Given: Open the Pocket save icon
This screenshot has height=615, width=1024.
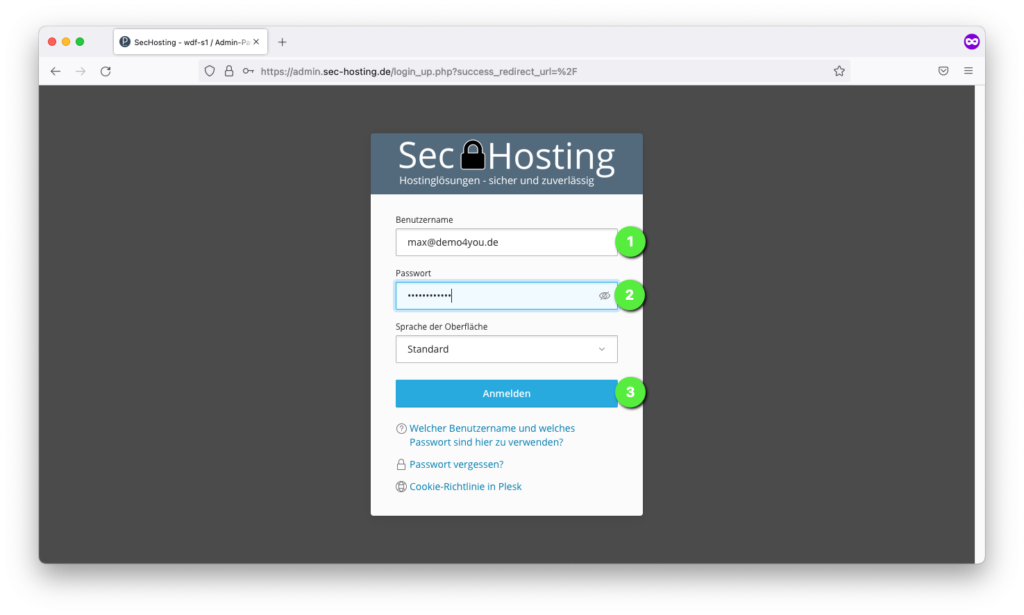Looking at the screenshot, I should point(943,71).
